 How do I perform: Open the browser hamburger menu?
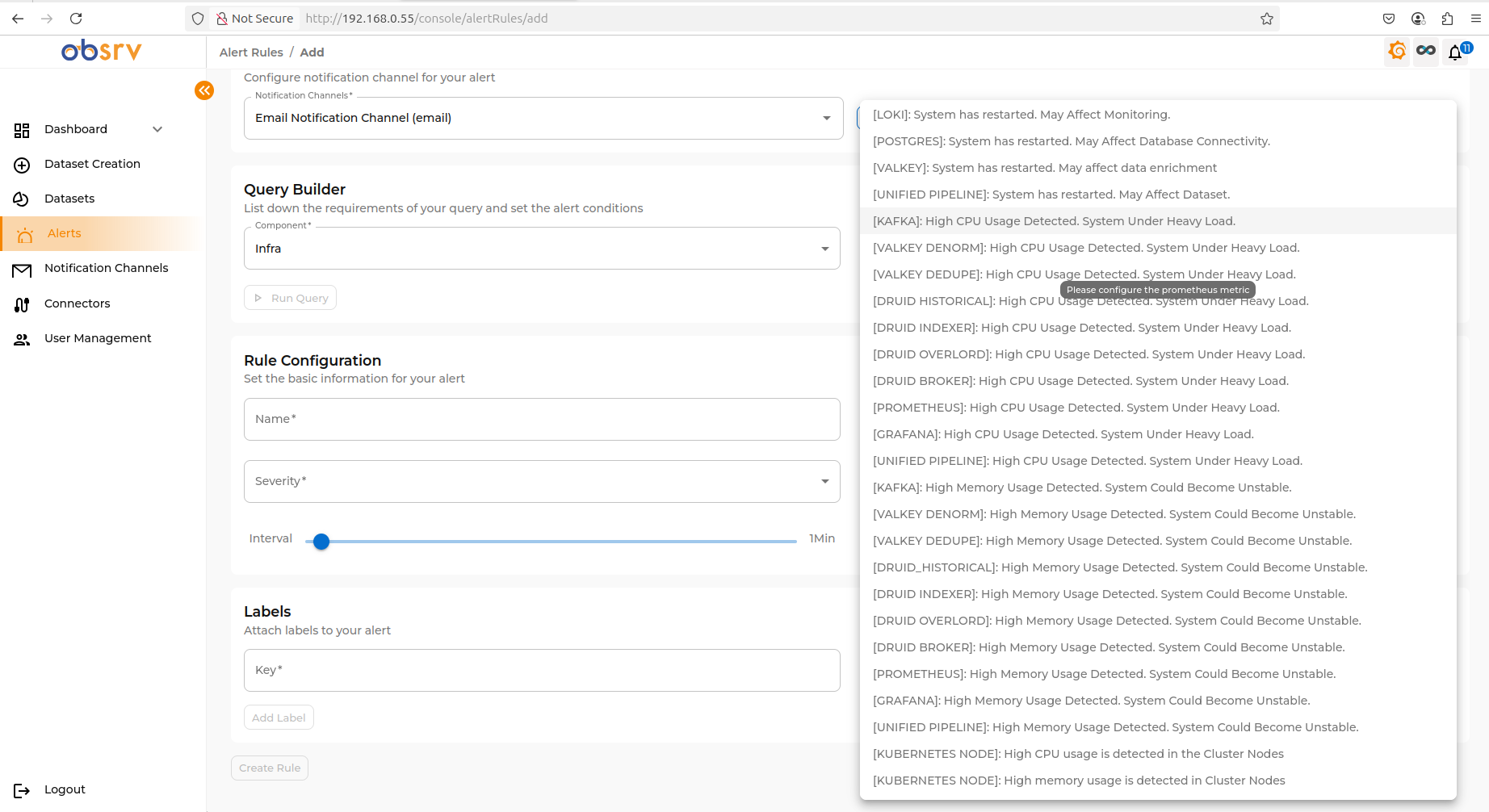click(x=1476, y=19)
